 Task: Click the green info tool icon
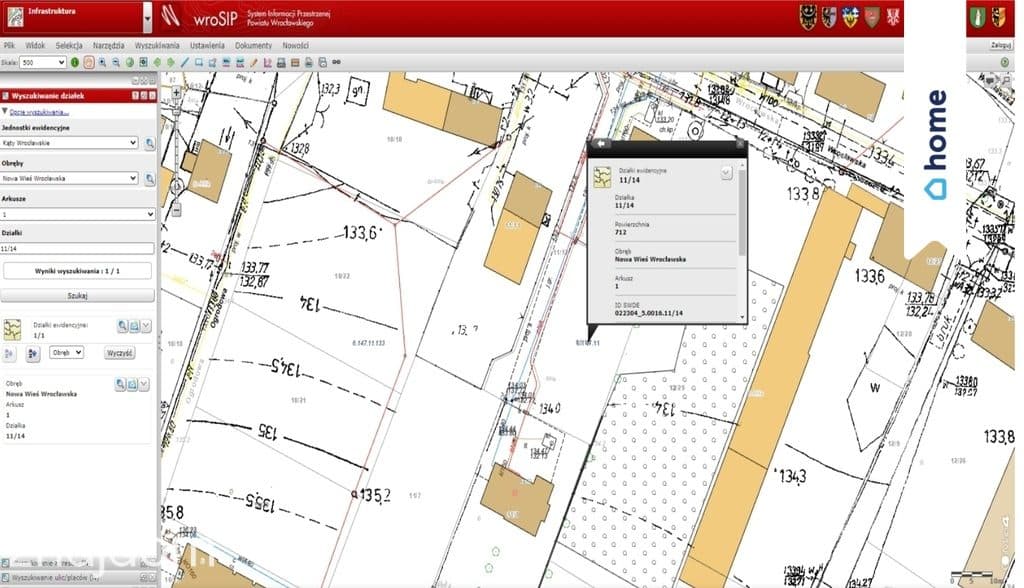point(74,63)
